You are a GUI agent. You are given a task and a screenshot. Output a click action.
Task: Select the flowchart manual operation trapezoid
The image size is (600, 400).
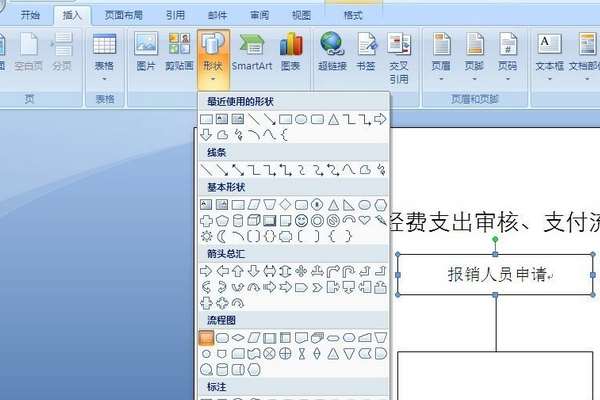[x=381, y=338]
